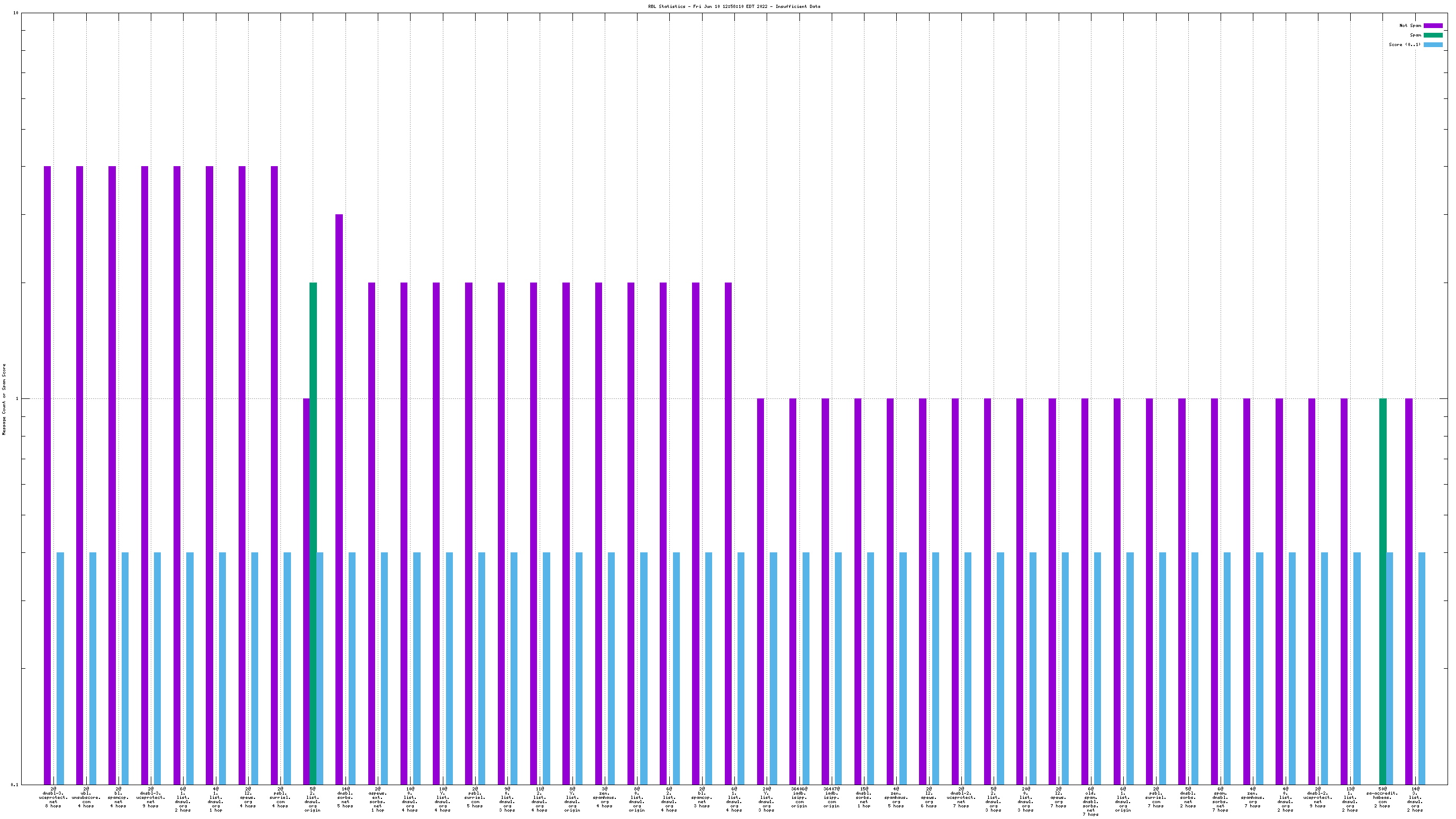Click the RBL Statistics chart title
Screen dimensions: 1456x819
point(734,7)
